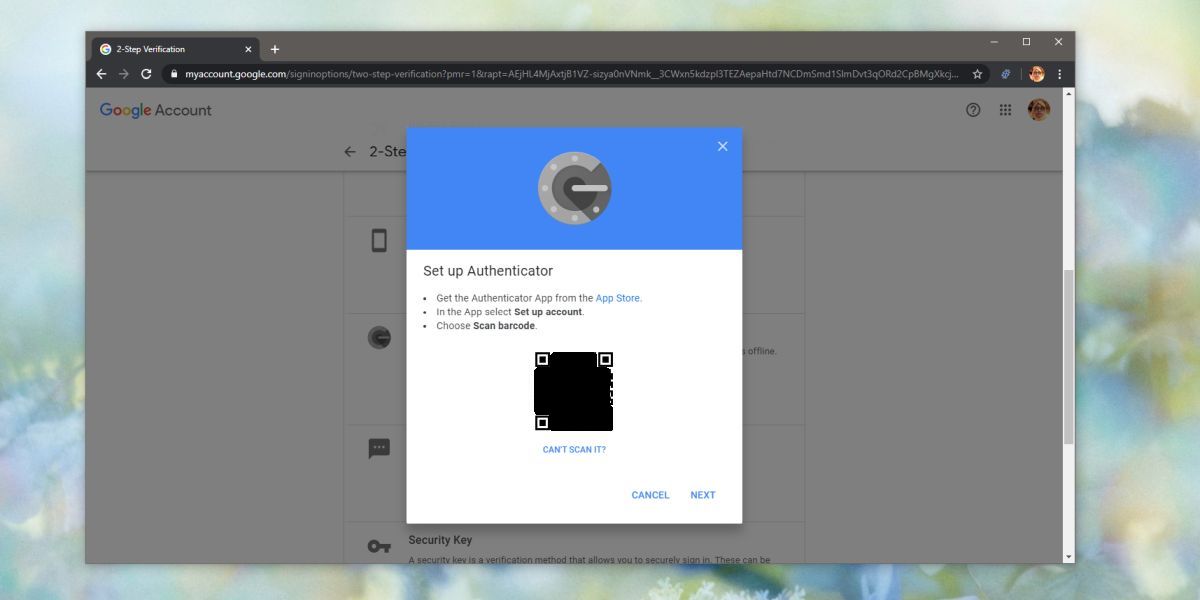The image size is (1200, 600).
Task: Click the NEXT button
Action: click(703, 495)
